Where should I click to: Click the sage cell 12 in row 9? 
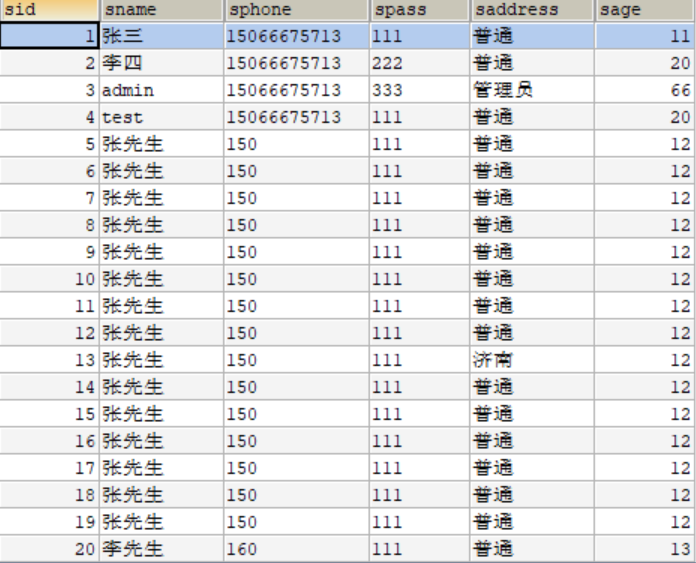tap(645, 252)
